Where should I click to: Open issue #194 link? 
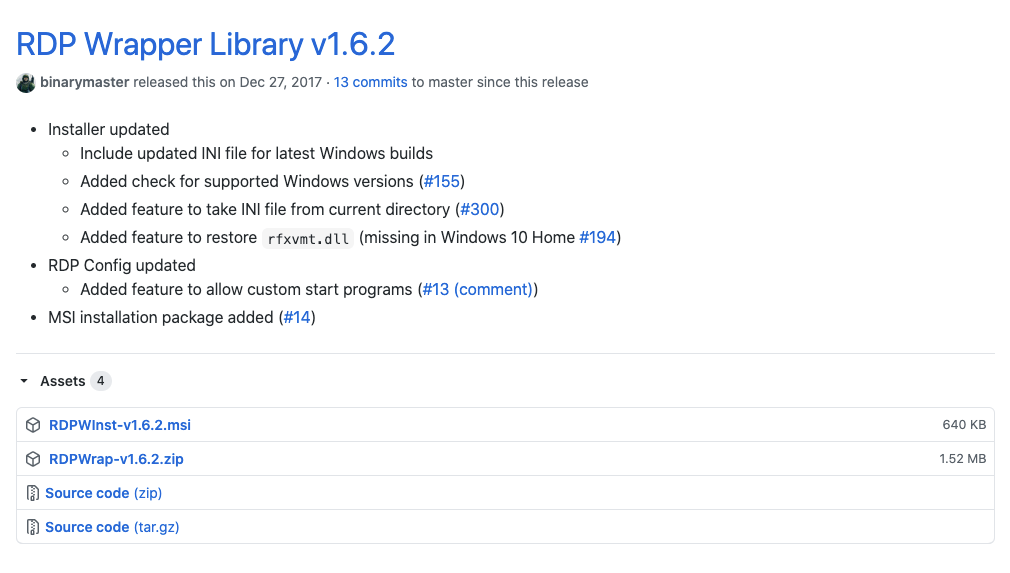tap(598, 237)
